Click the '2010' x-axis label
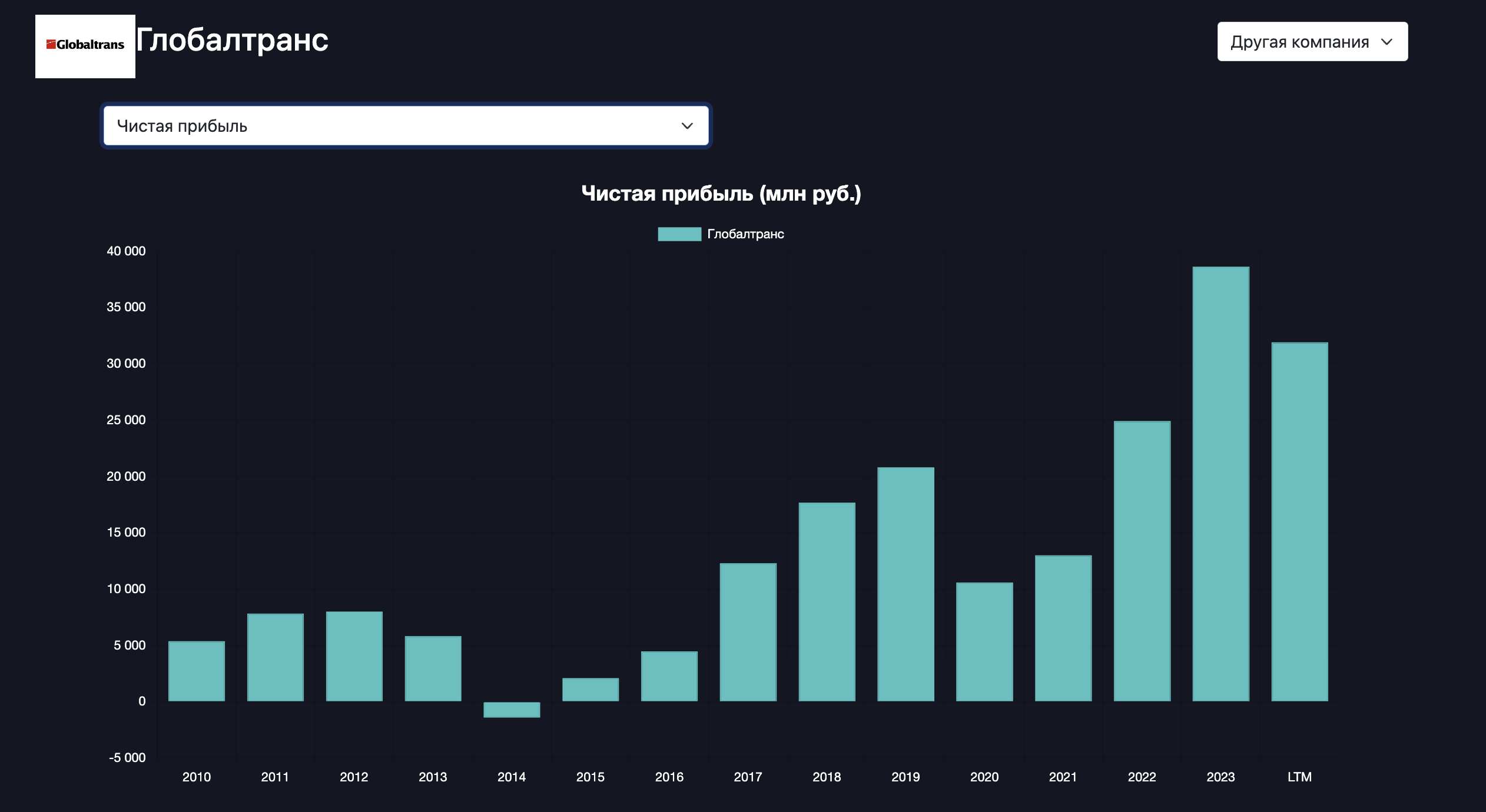The height and width of the screenshot is (812, 1486). click(x=197, y=777)
